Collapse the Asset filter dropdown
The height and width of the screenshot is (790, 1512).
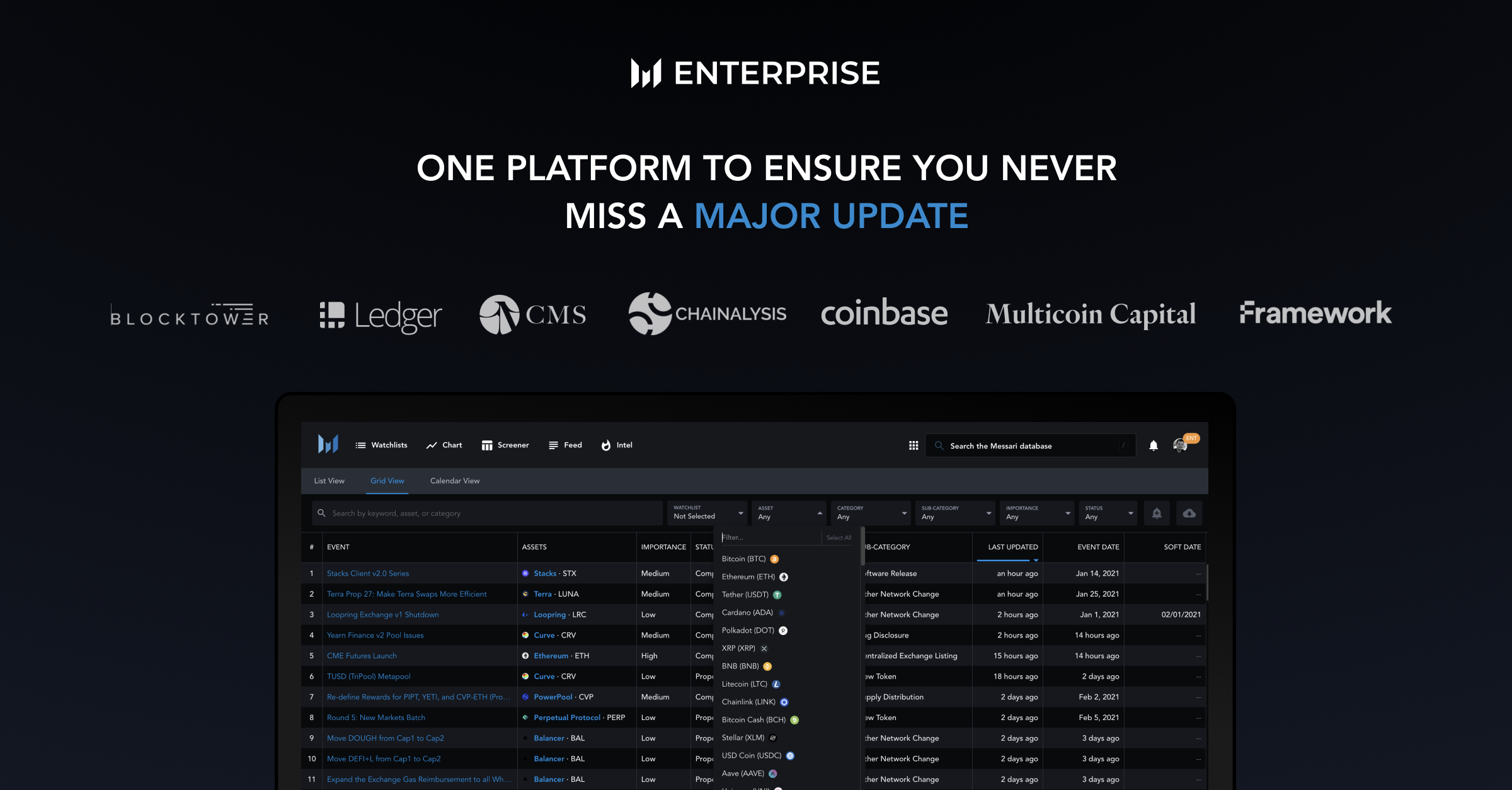click(789, 513)
